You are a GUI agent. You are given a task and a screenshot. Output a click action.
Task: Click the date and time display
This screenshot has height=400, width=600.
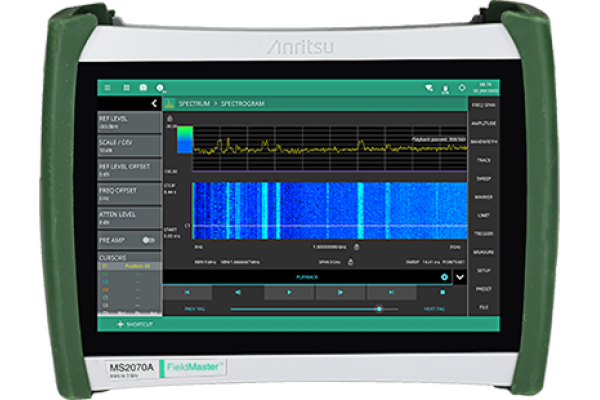[486, 88]
